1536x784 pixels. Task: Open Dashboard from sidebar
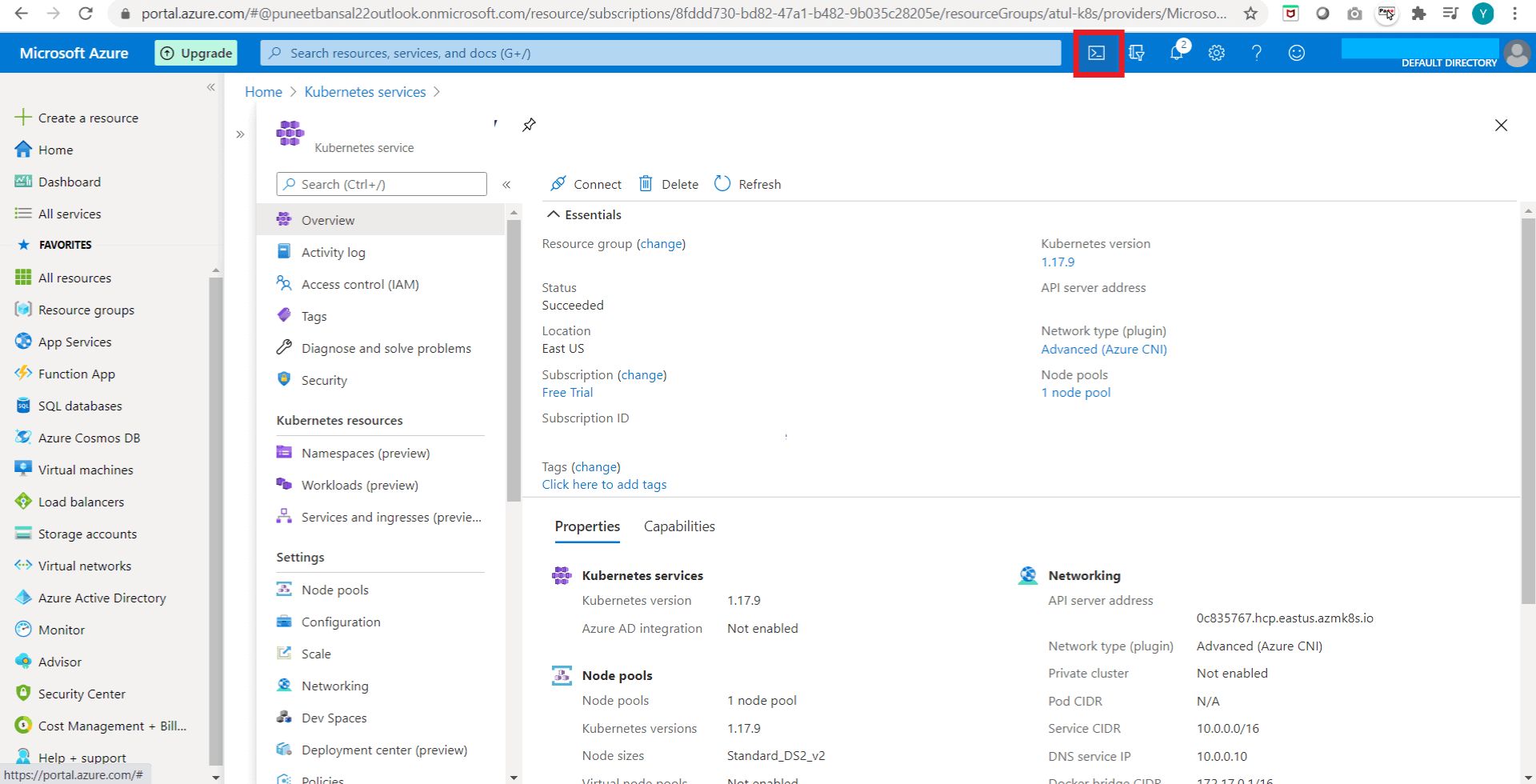pos(58,182)
